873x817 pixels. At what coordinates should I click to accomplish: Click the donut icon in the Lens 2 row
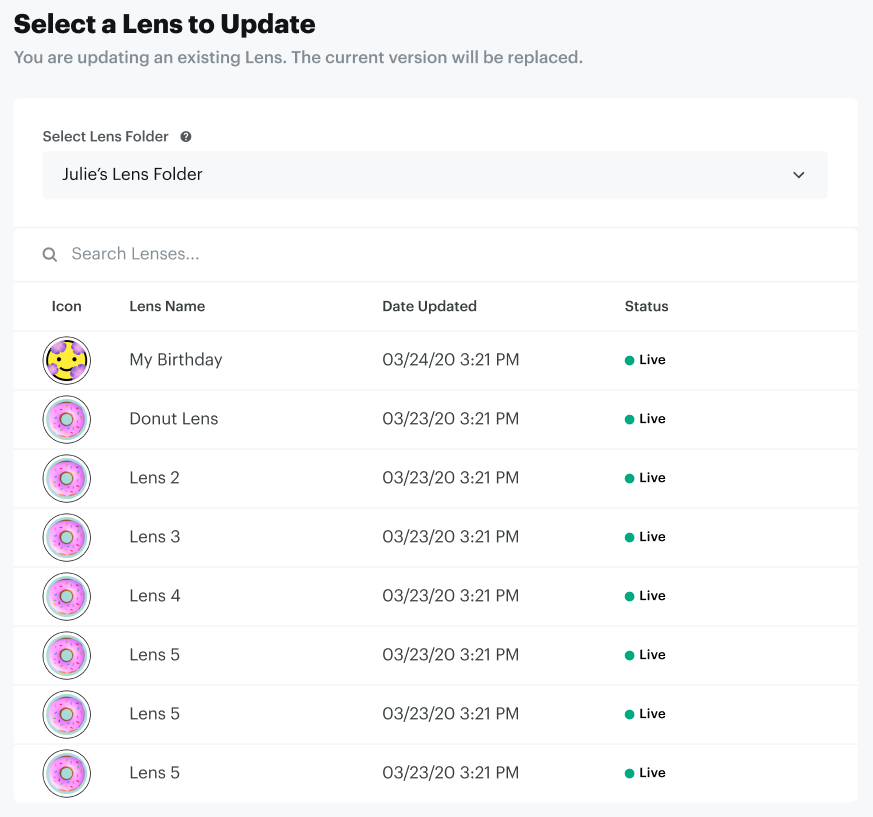[67, 478]
